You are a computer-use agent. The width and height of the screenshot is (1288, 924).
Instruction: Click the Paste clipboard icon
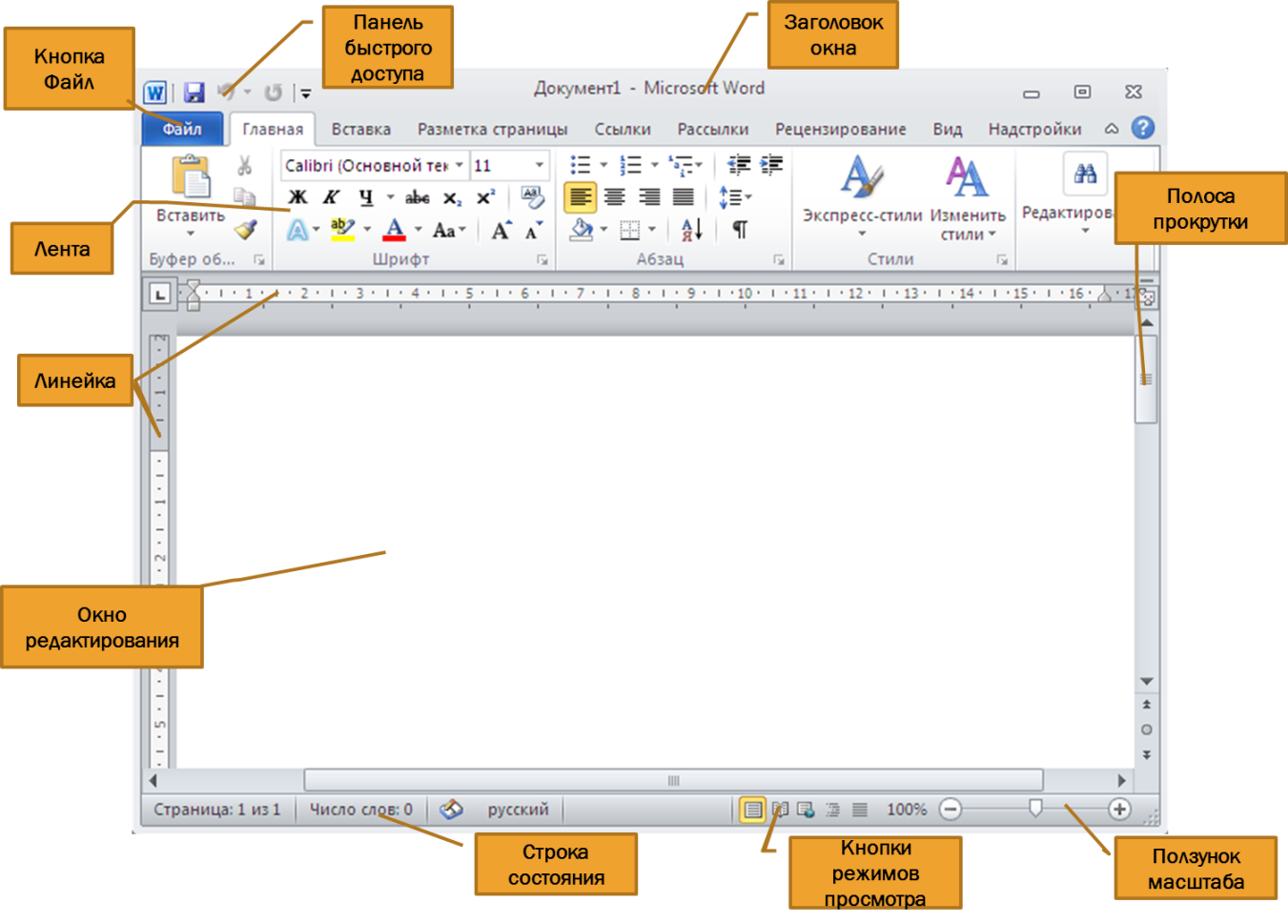click(192, 177)
